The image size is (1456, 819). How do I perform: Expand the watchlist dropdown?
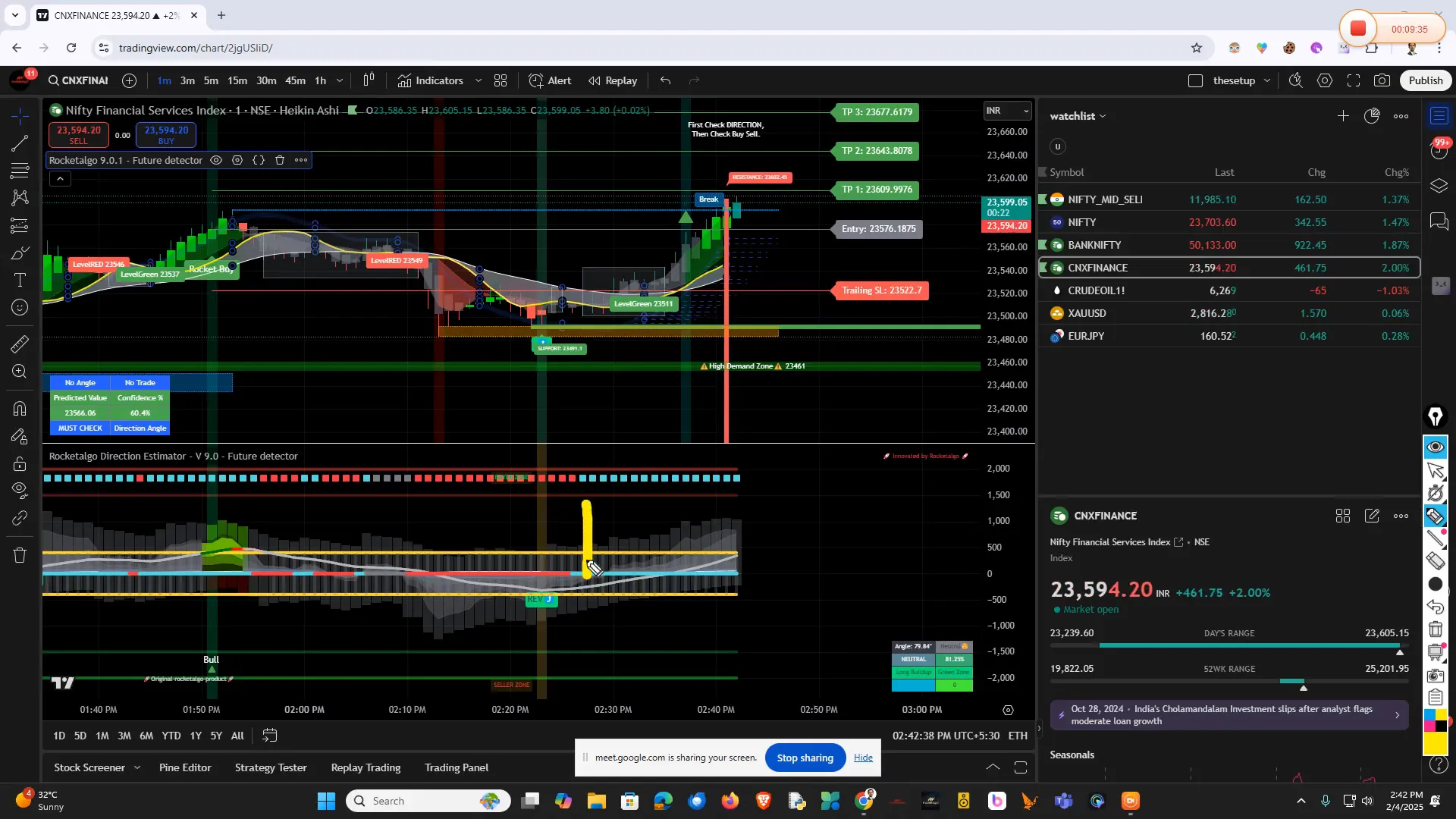[x=1102, y=115]
